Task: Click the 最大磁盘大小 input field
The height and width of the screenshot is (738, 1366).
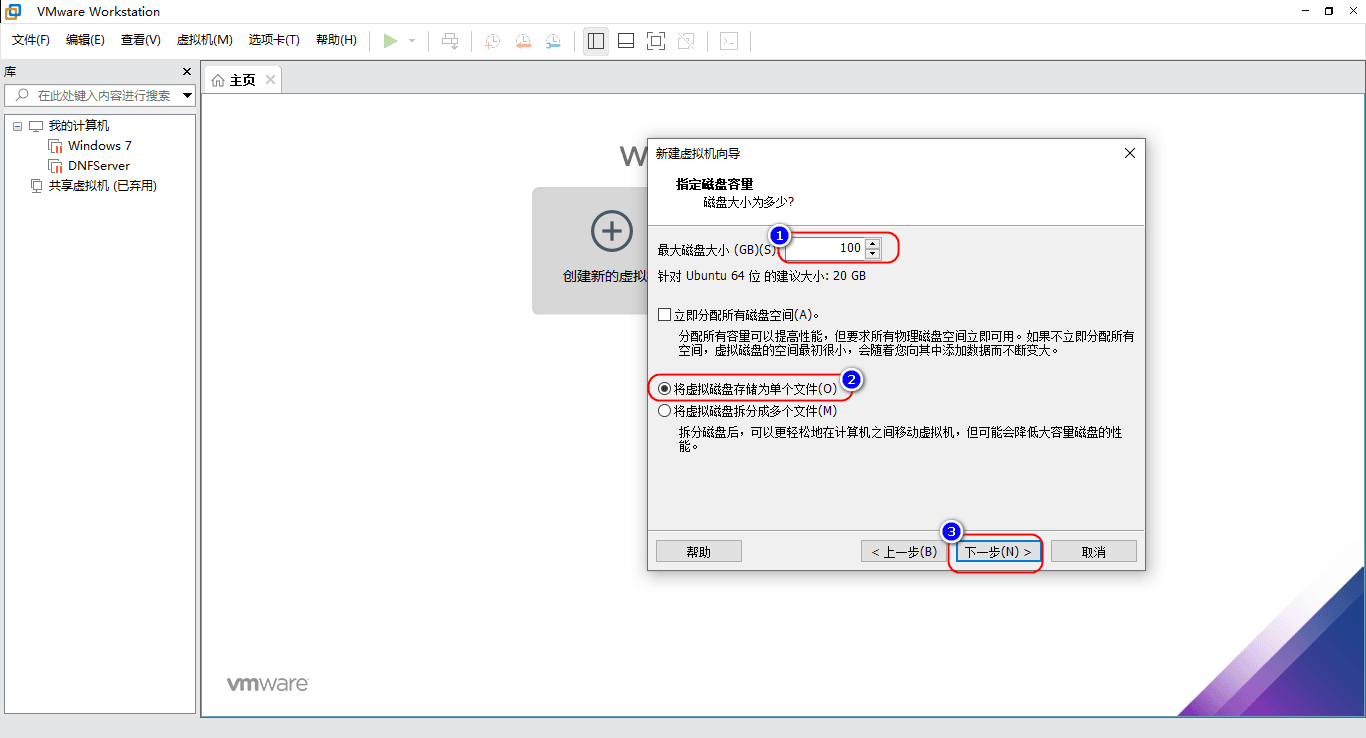Action: click(x=825, y=248)
